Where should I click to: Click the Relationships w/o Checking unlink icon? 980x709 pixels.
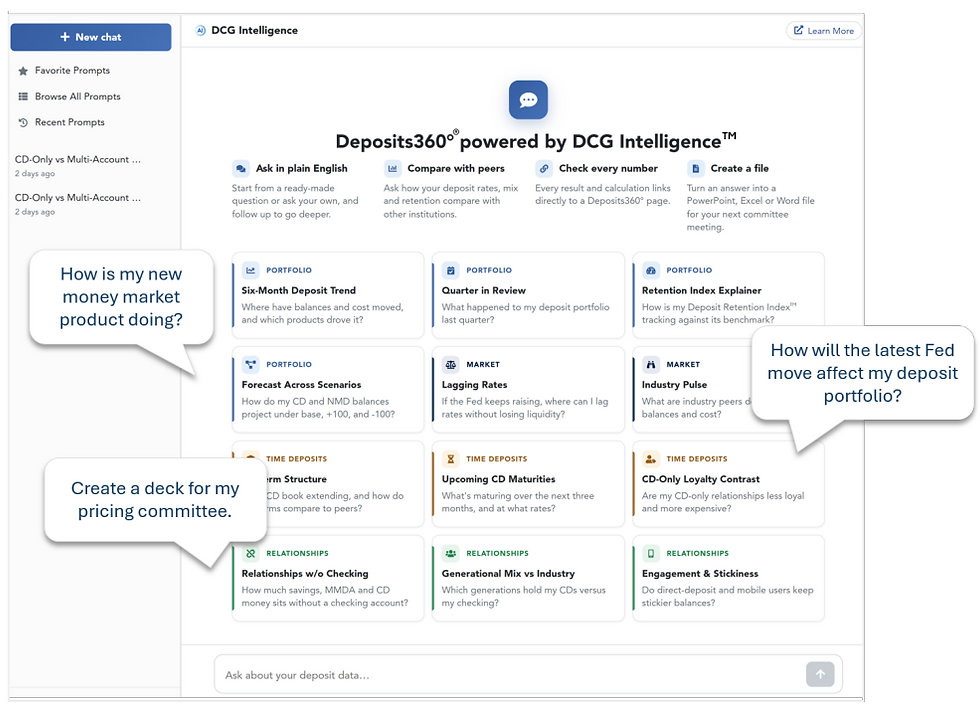click(251, 553)
